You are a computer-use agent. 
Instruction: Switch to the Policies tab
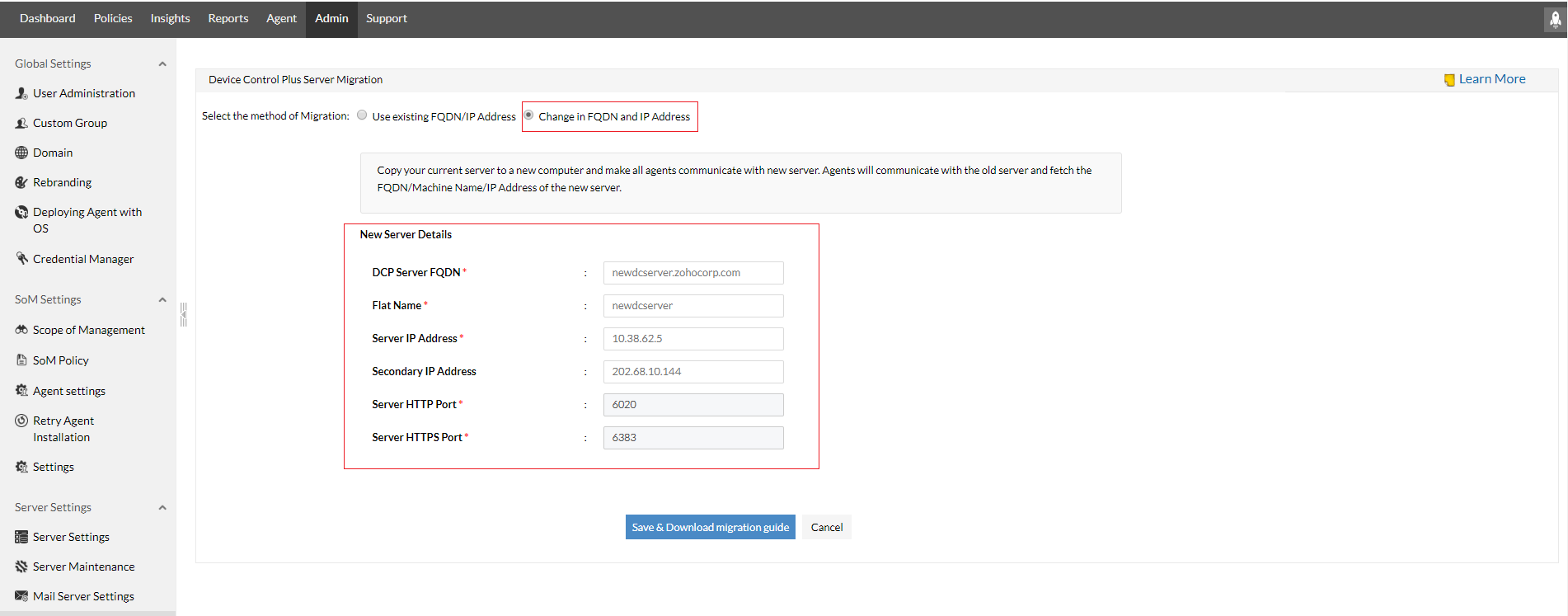pyautogui.click(x=113, y=19)
